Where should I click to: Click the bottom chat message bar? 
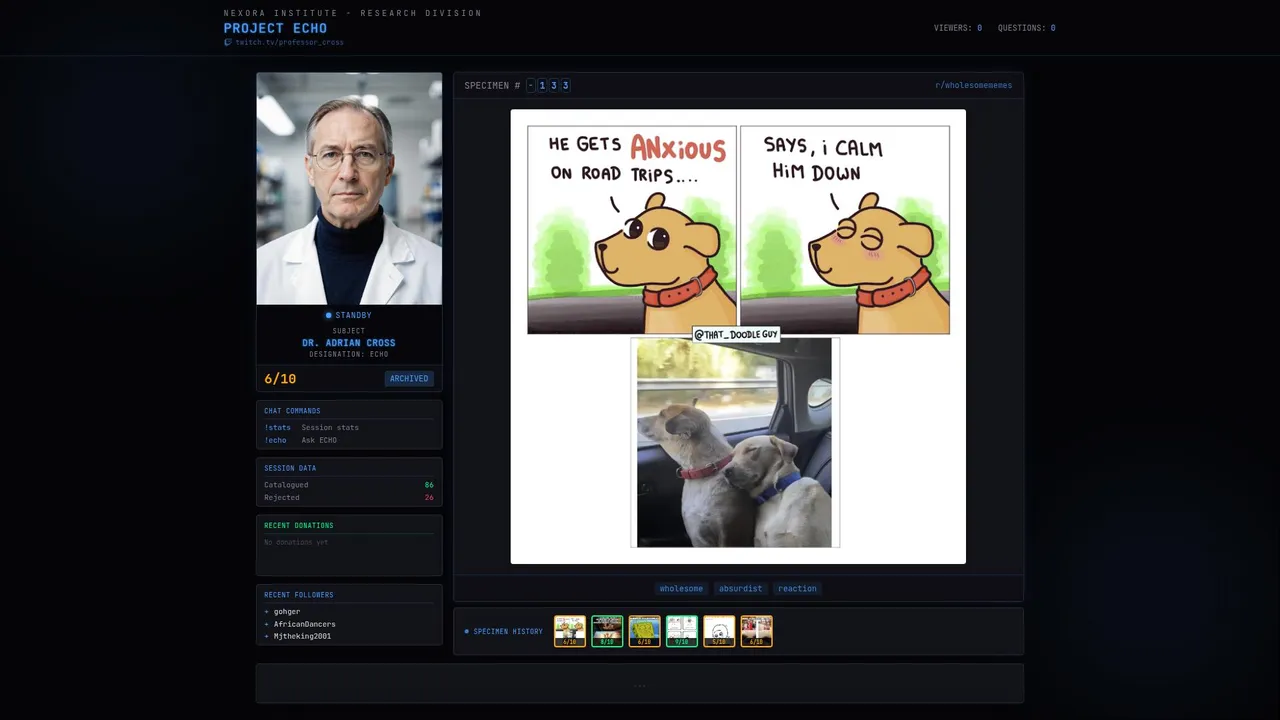(640, 684)
